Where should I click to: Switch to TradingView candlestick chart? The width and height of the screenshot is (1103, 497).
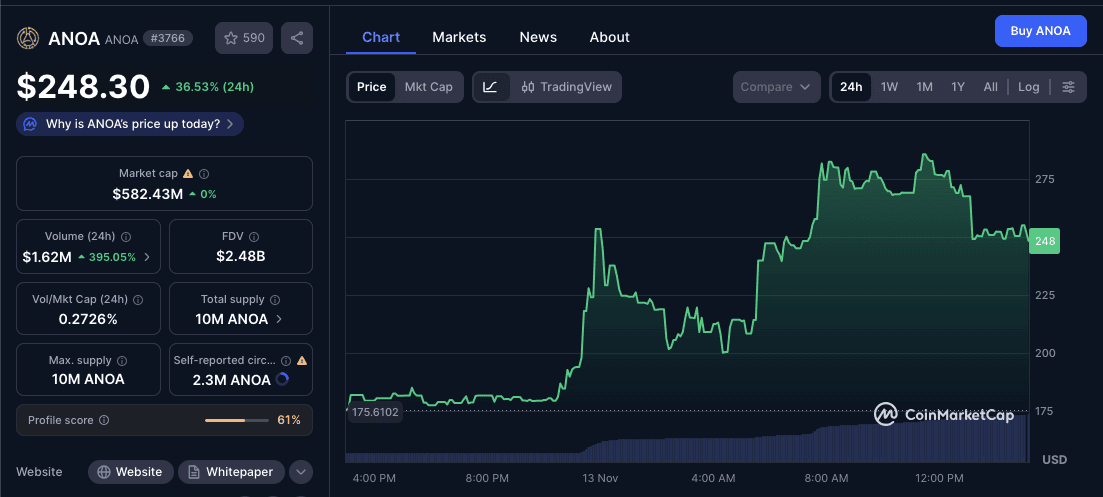click(x=566, y=87)
